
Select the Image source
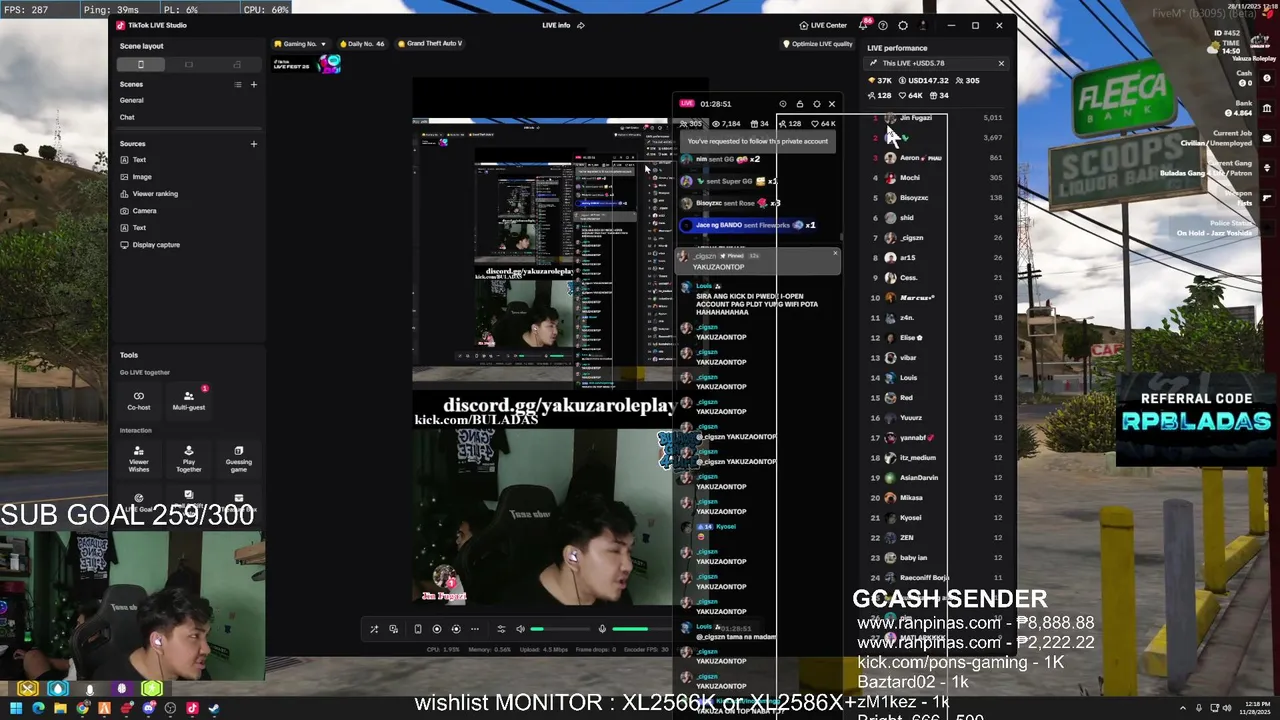pyautogui.click(x=142, y=177)
